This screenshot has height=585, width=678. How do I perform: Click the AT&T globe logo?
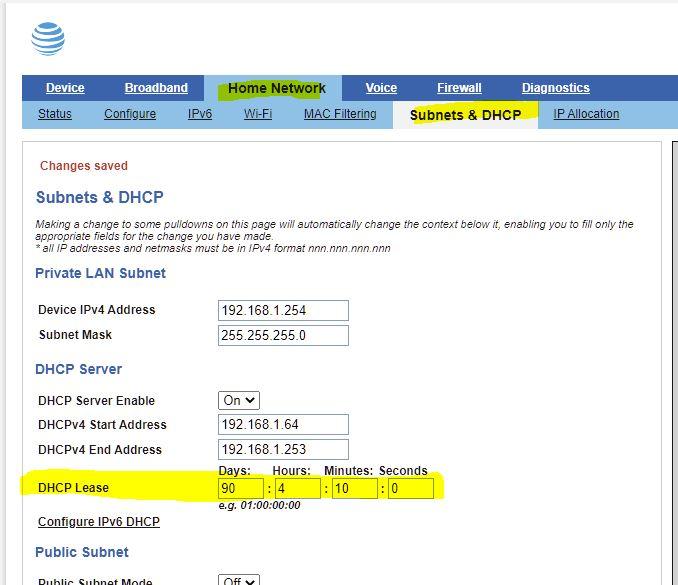tap(48, 38)
